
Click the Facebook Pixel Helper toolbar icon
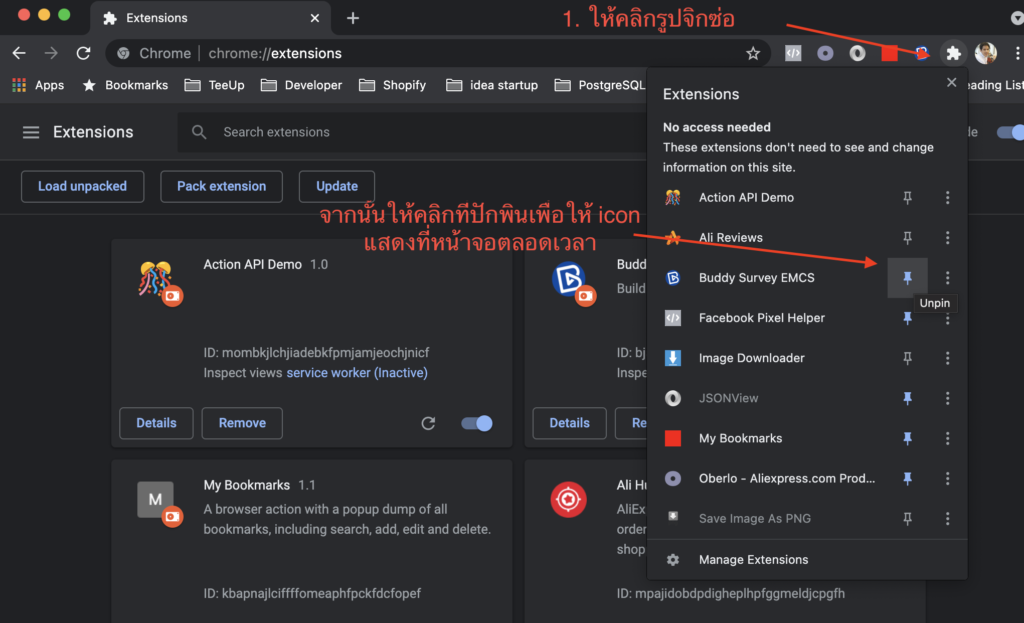point(793,53)
